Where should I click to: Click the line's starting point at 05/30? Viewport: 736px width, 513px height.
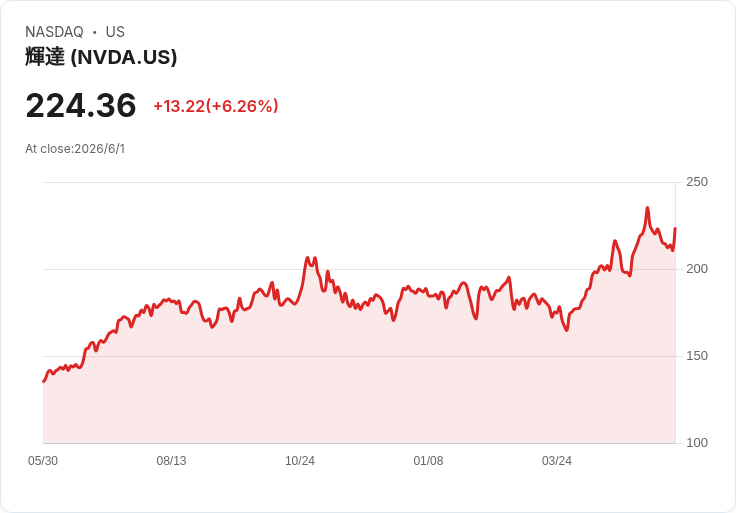click(x=44, y=382)
